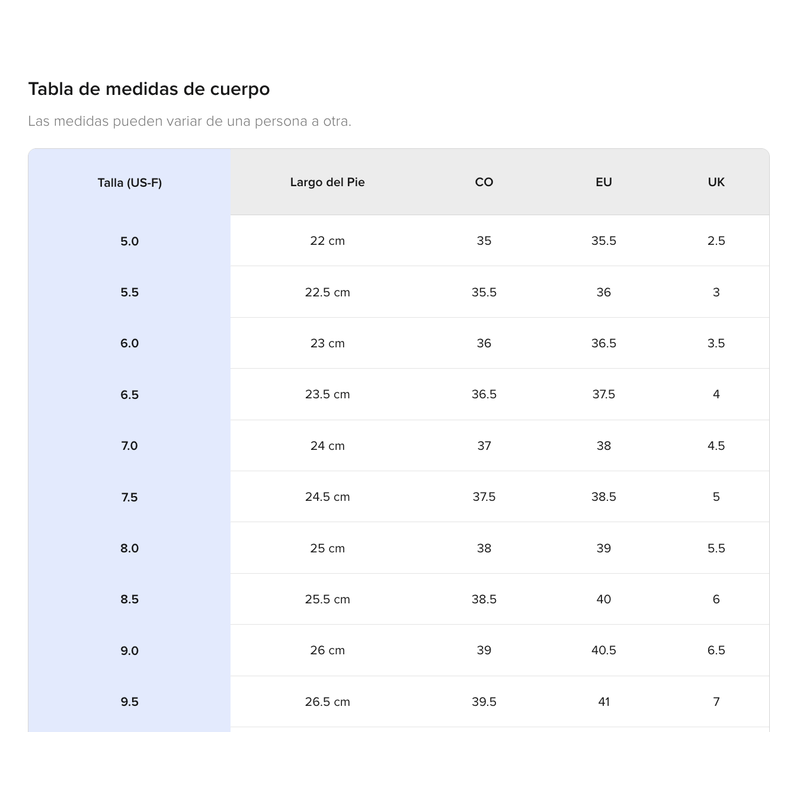The height and width of the screenshot is (800, 800).
Task: Click EU value 41 in the 9.5 row
Action: [604, 702]
